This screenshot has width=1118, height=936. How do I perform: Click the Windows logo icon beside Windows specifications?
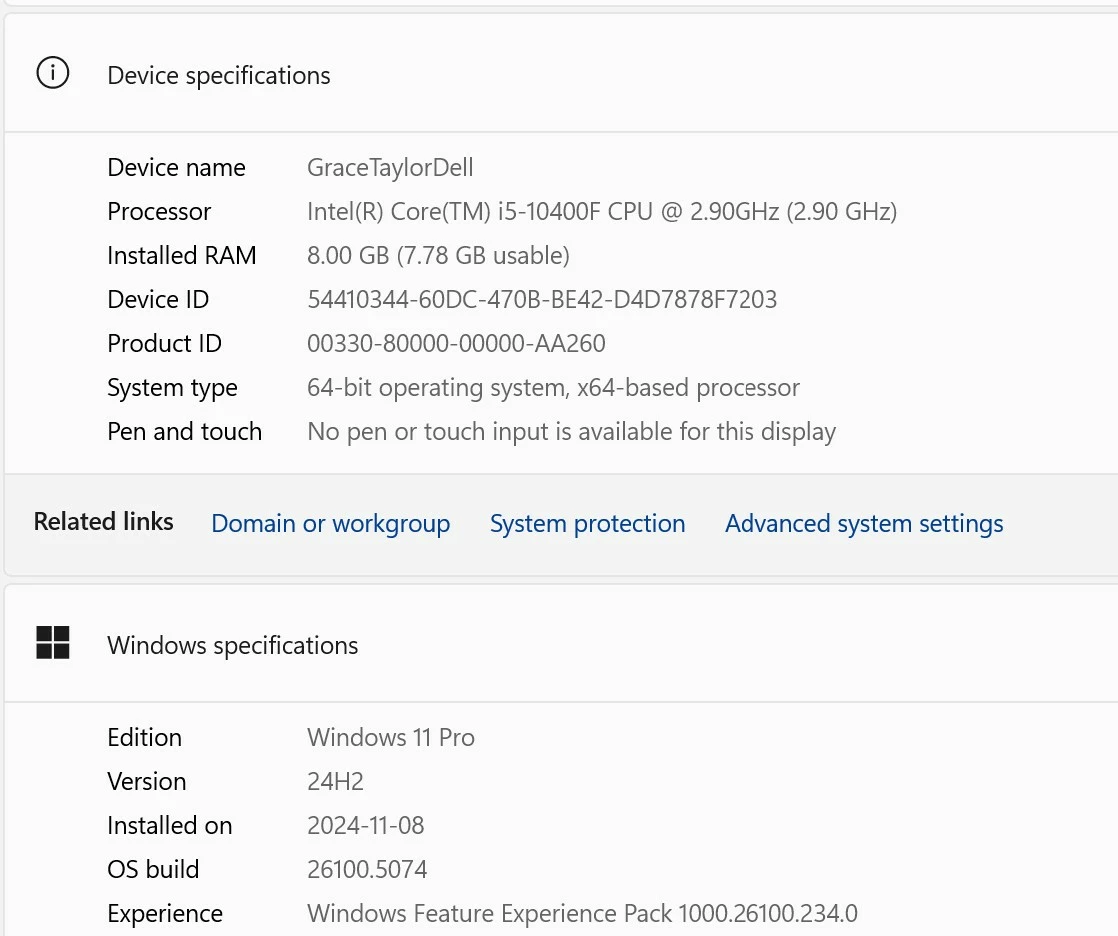[x=53, y=642]
